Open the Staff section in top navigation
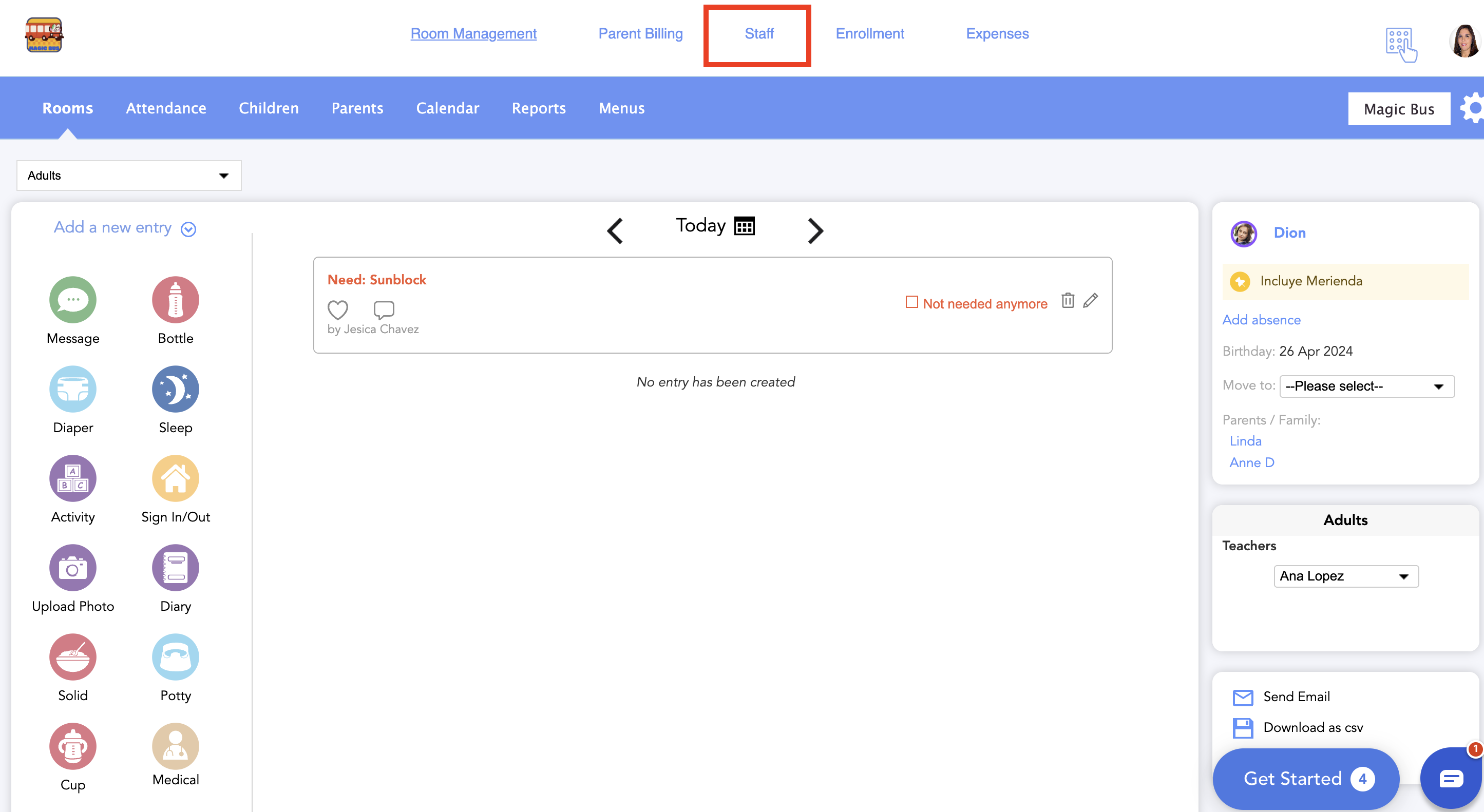The height and width of the screenshot is (812, 1484). (x=759, y=33)
